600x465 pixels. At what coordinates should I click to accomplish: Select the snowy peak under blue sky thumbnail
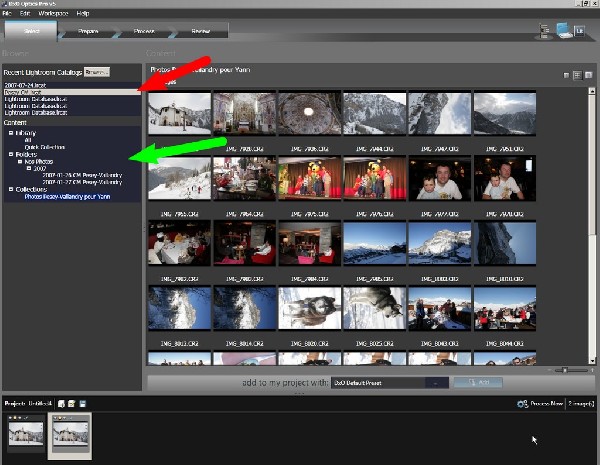point(440,243)
